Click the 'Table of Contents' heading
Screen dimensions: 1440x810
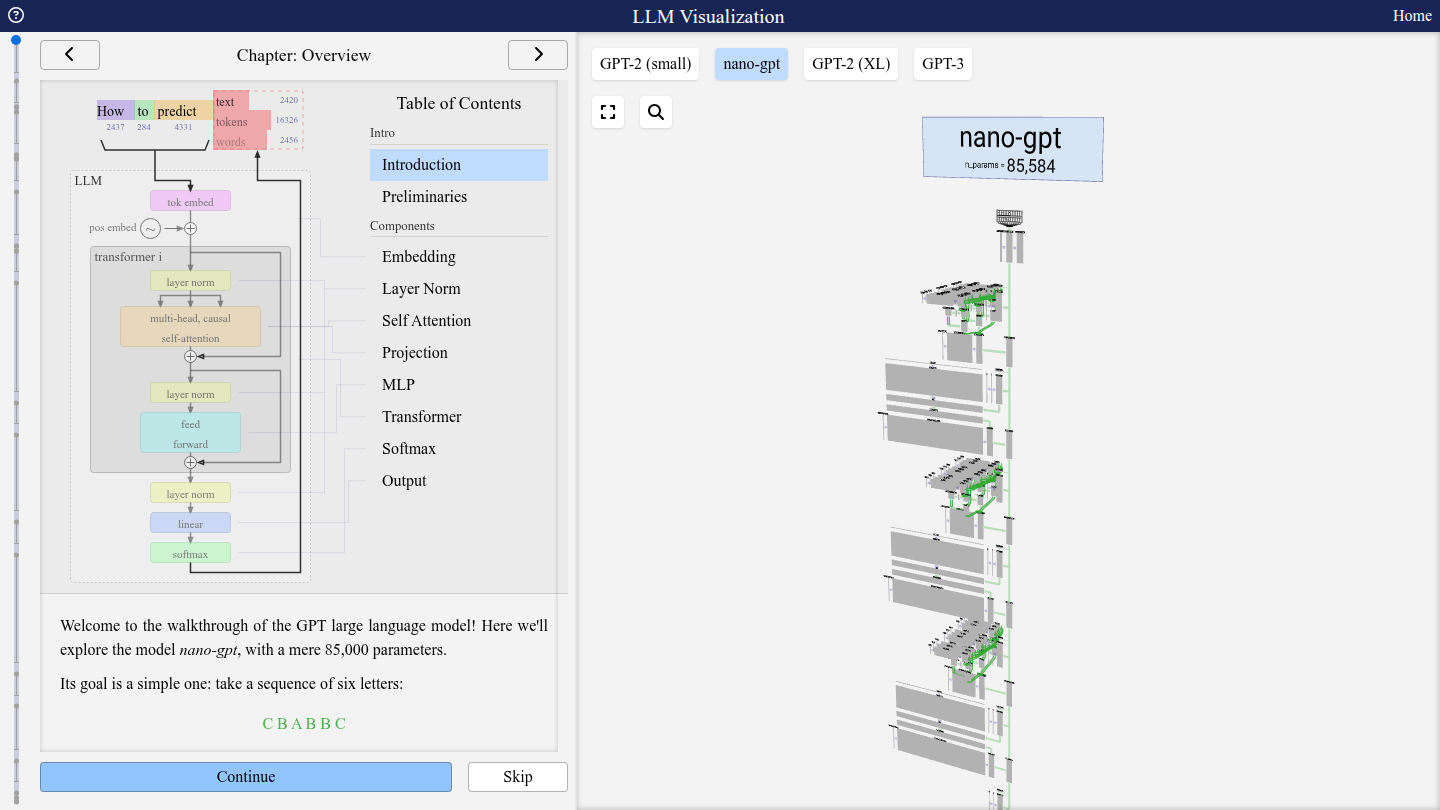459,103
